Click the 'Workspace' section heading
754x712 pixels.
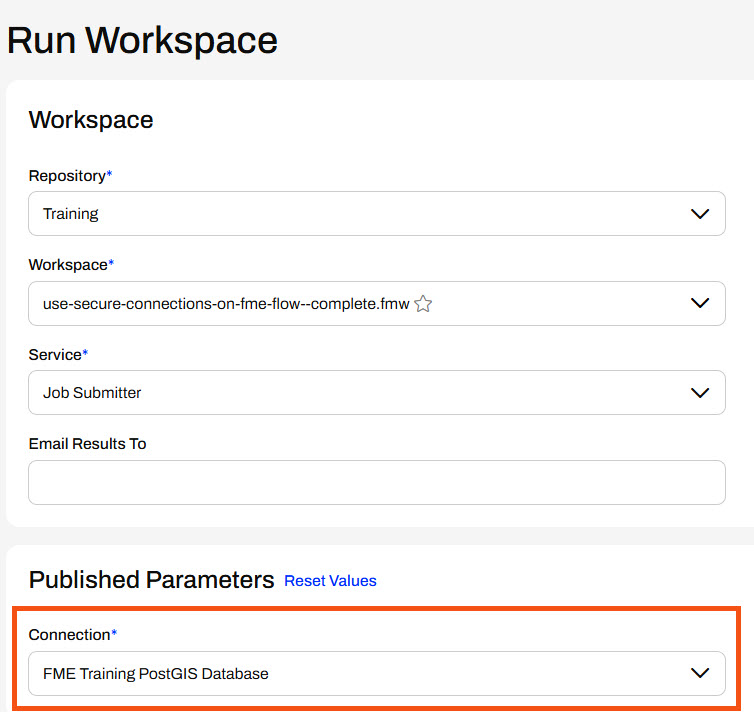click(91, 120)
